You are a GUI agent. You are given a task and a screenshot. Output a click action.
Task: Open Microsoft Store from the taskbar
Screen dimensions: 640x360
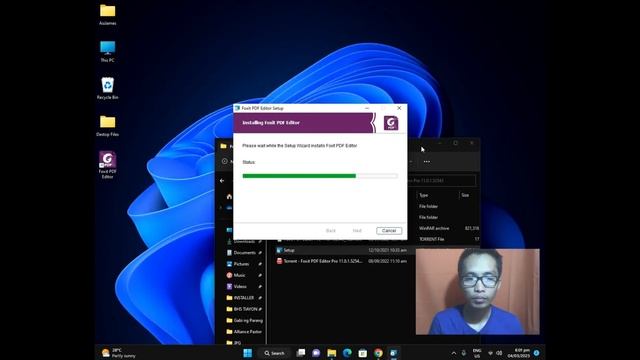point(362,353)
